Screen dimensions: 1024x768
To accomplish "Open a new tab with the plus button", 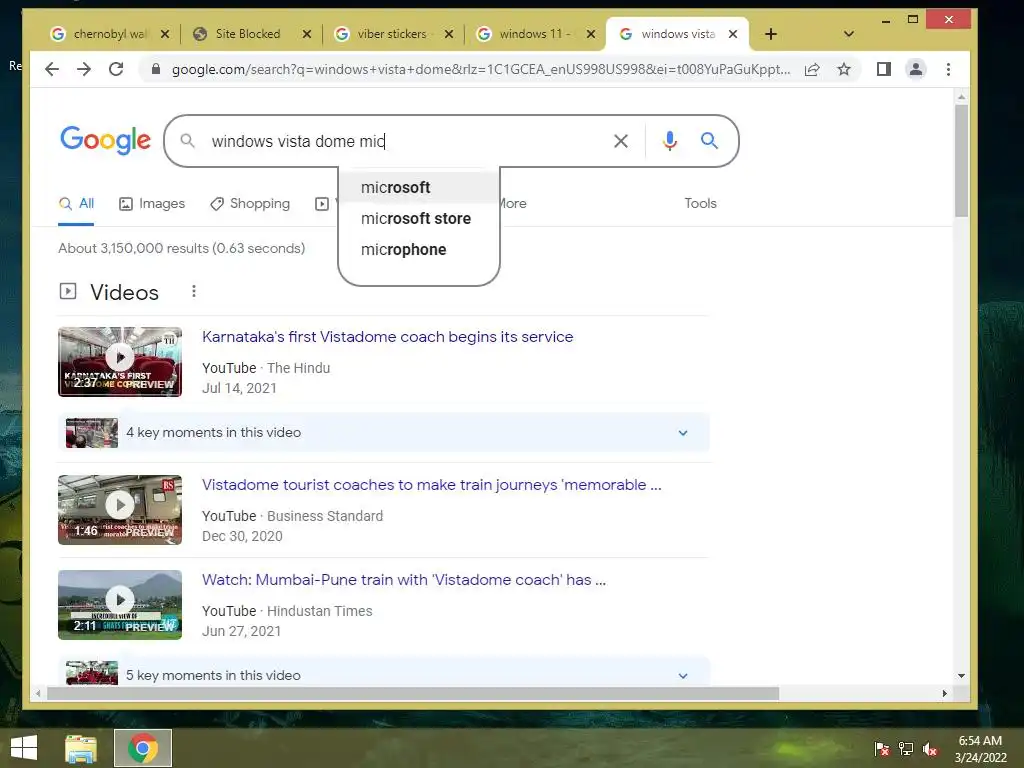I will tap(771, 34).
